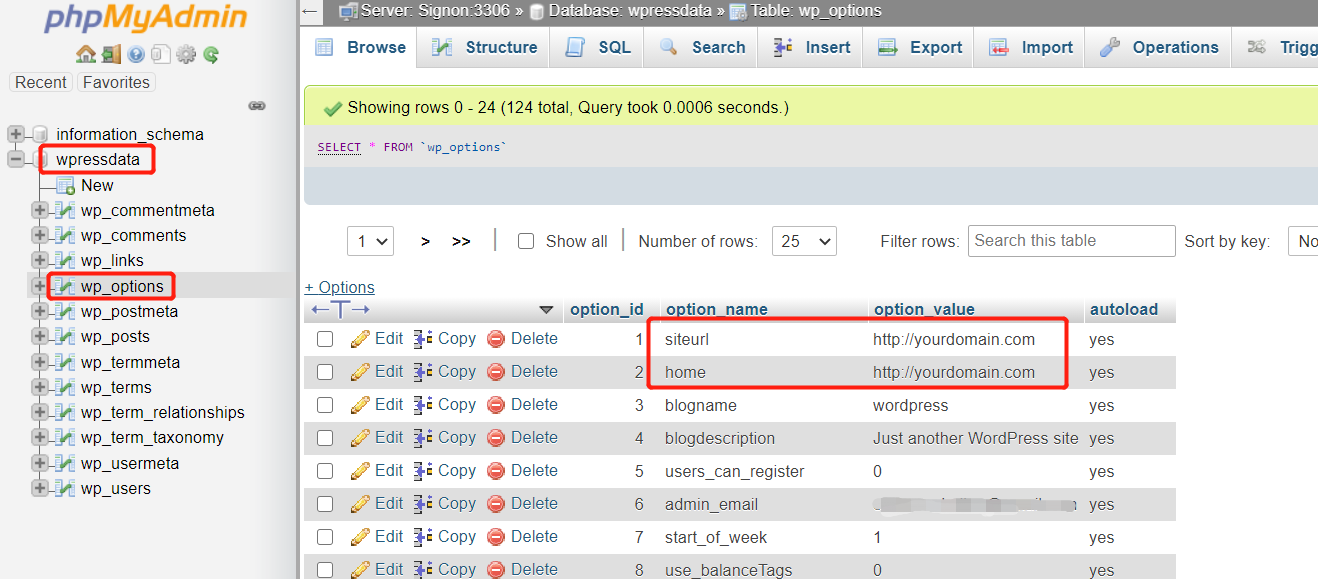Open the + Options link

click(340, 287)
